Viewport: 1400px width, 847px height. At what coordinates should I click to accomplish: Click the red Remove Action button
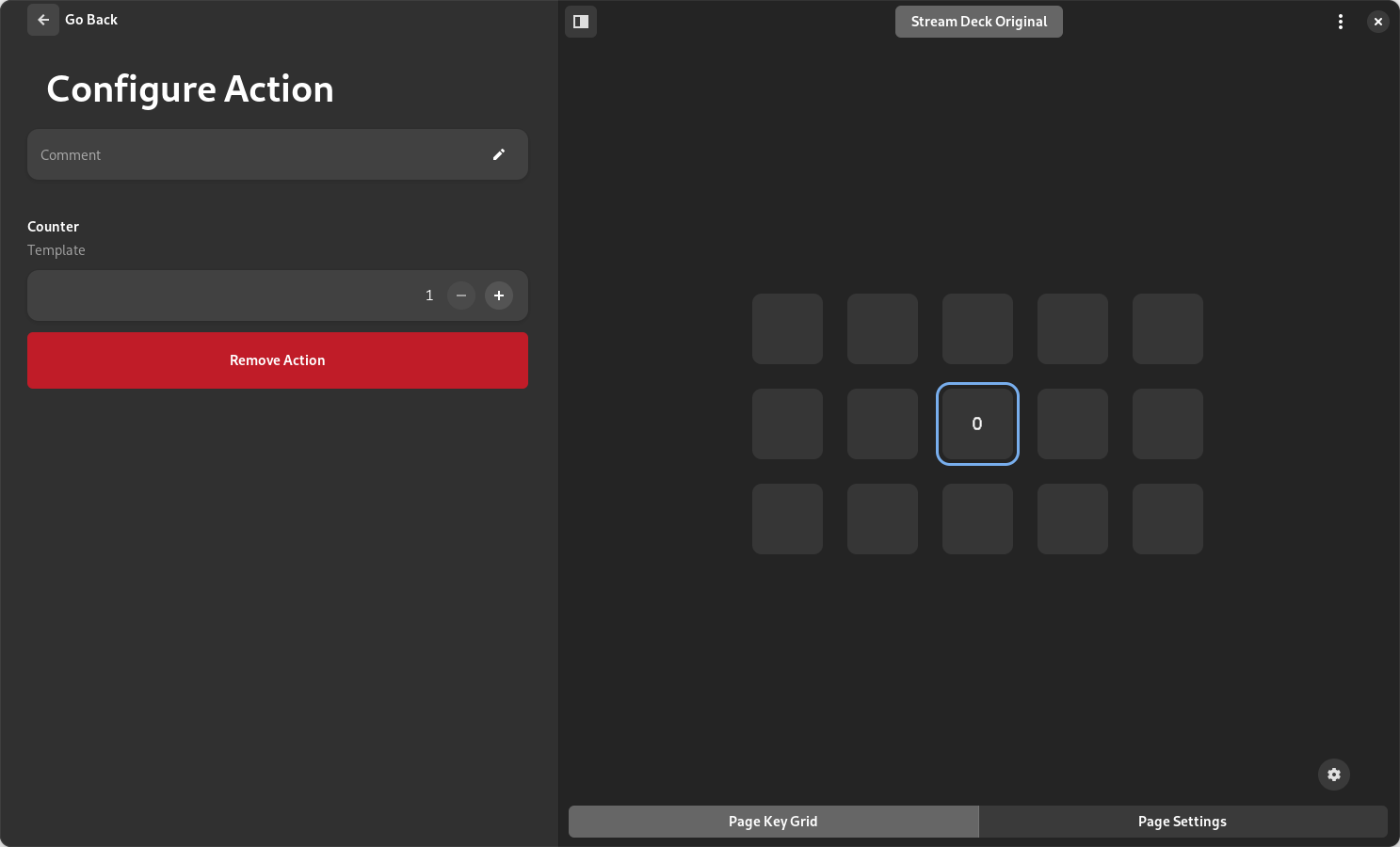278,360
